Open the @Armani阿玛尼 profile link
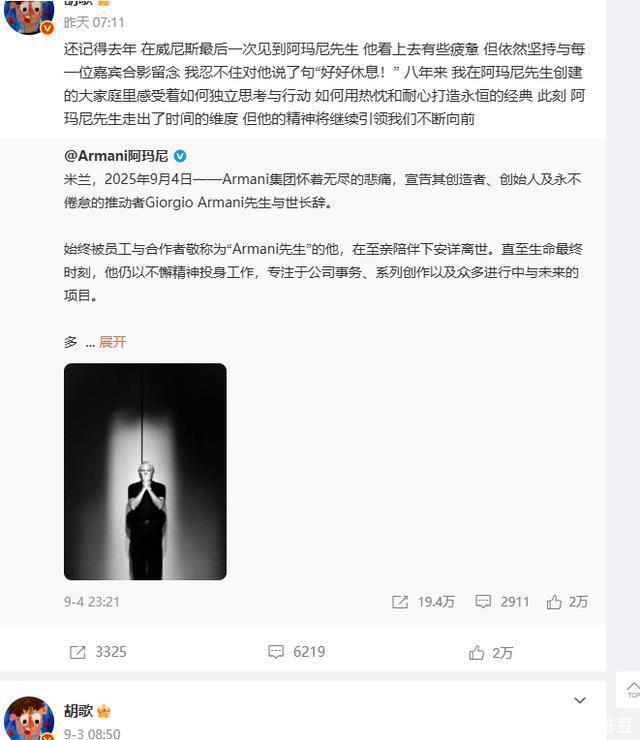The image size is (640, 740). coord(116,156)
